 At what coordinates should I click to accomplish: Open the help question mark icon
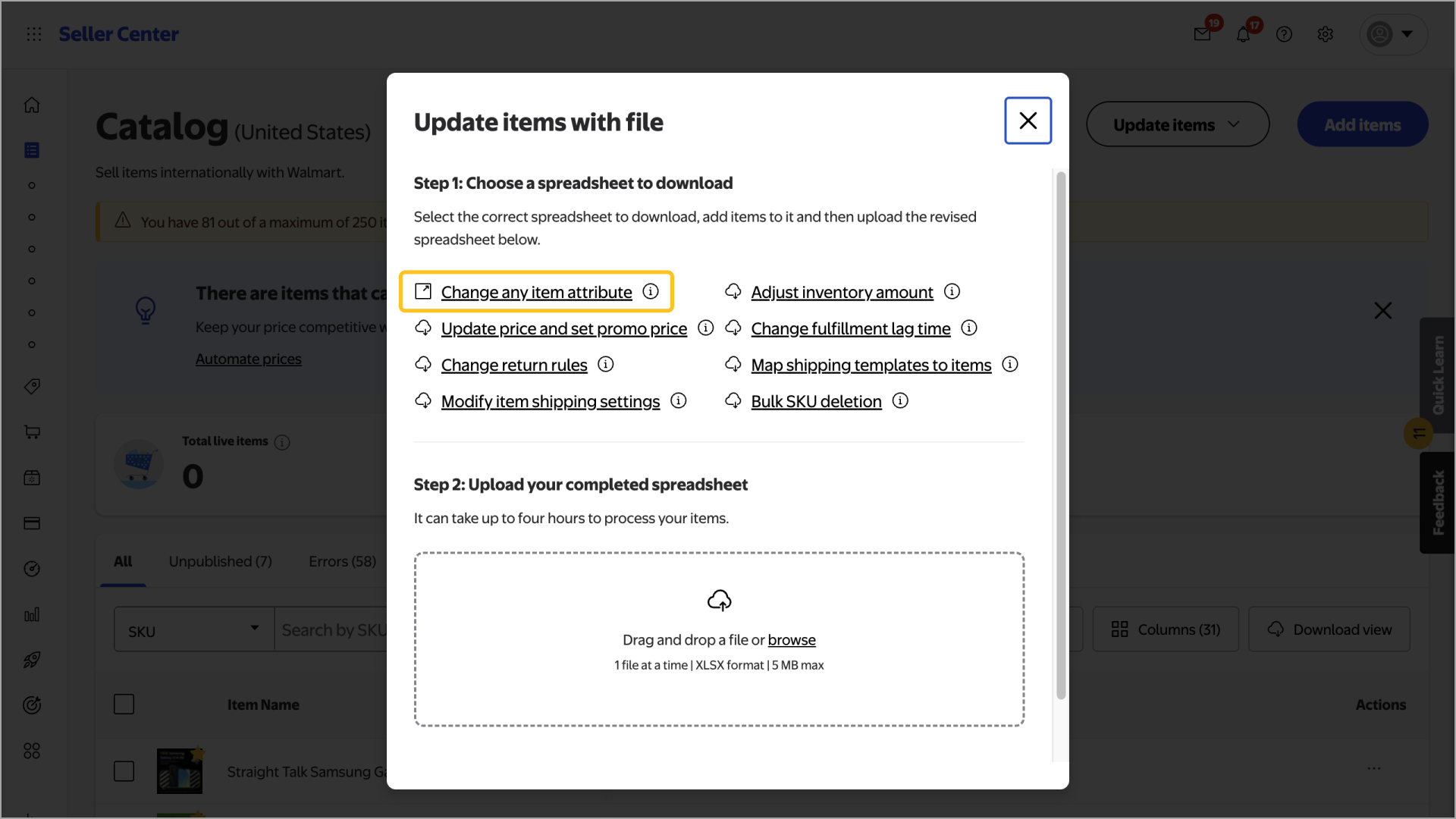[1284, 34]
